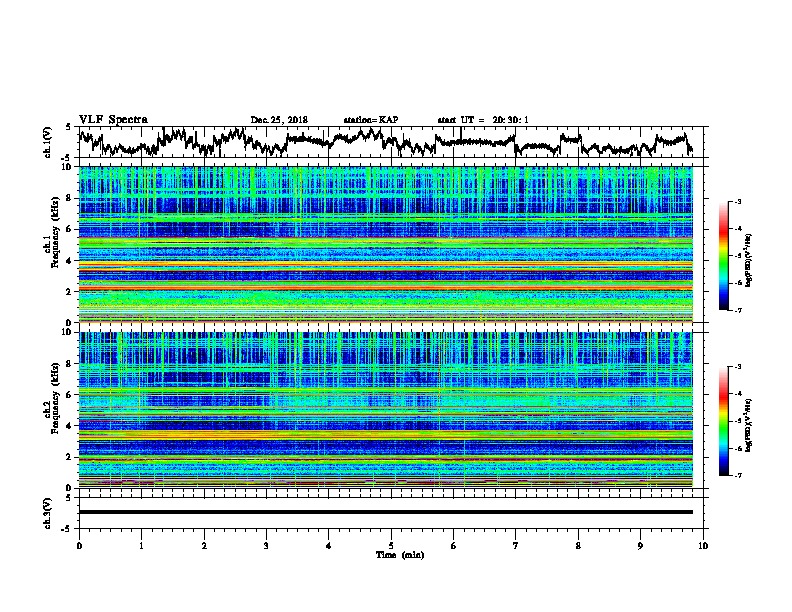Click inside the ch.2 spectrogram panel
792x612 pixels.
(386, 410)
